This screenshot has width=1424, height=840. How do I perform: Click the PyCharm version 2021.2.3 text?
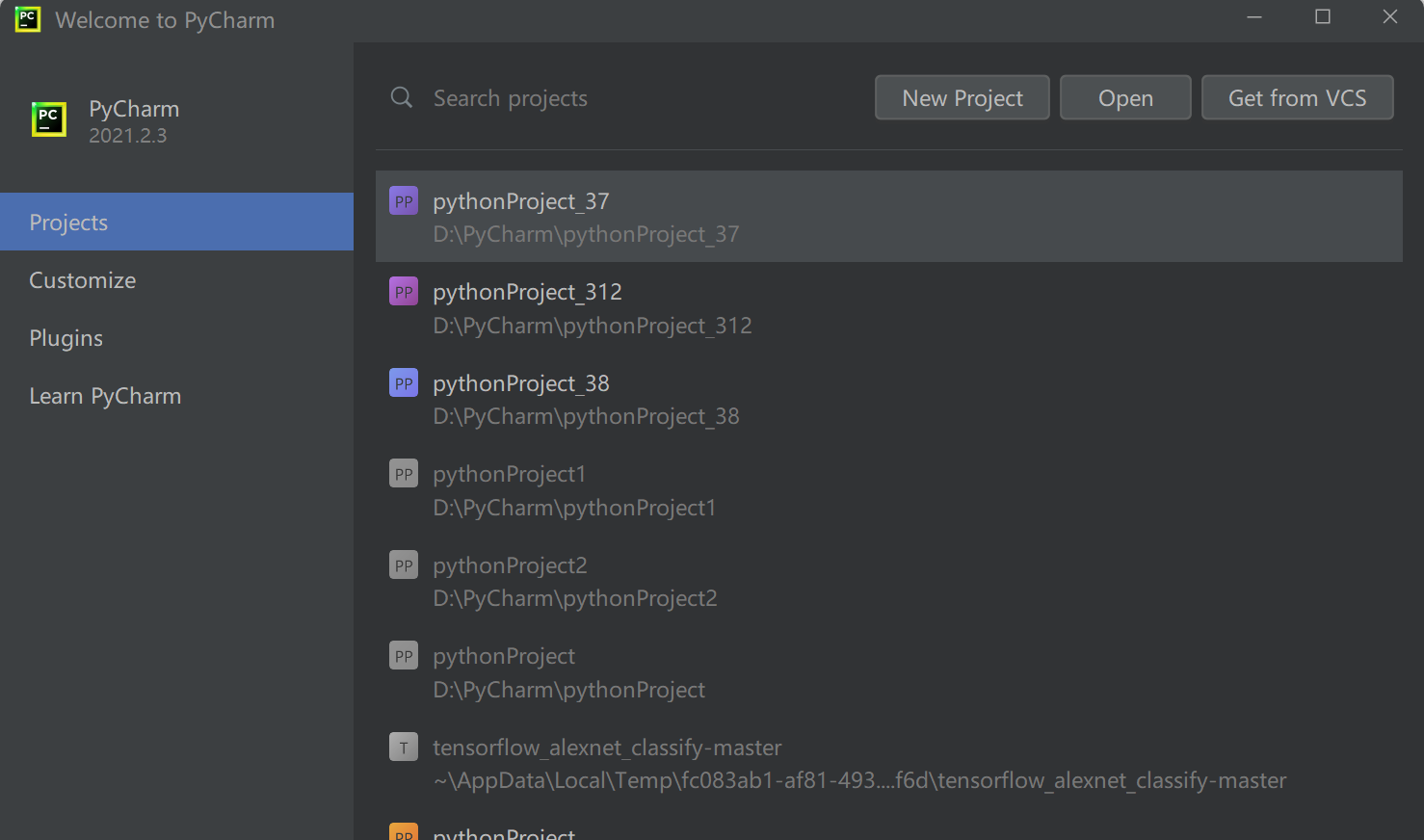click(128, 136)
